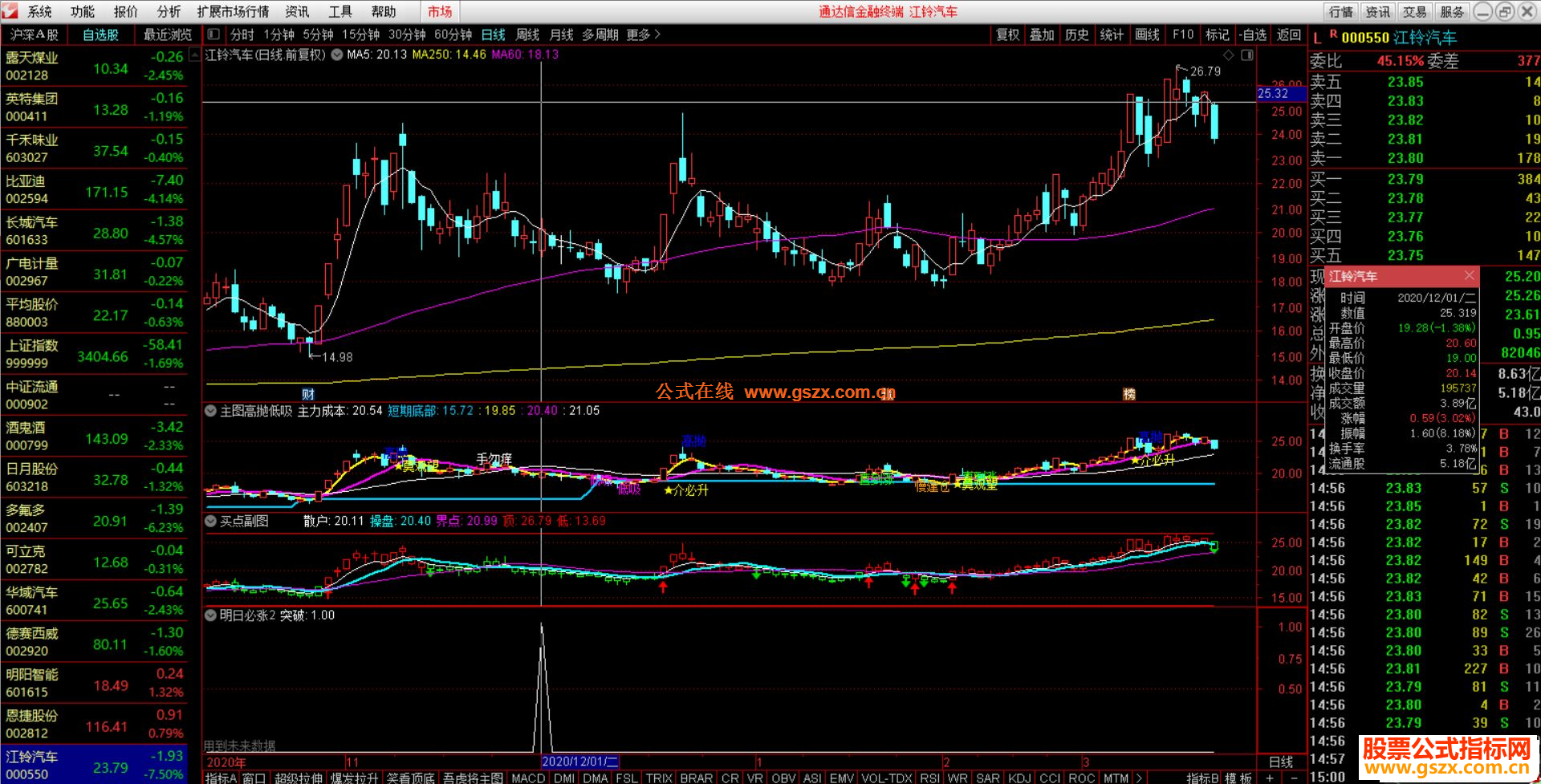Open the 系统 menu
This screenshot has height=784, width=1541.
point(39,11)
